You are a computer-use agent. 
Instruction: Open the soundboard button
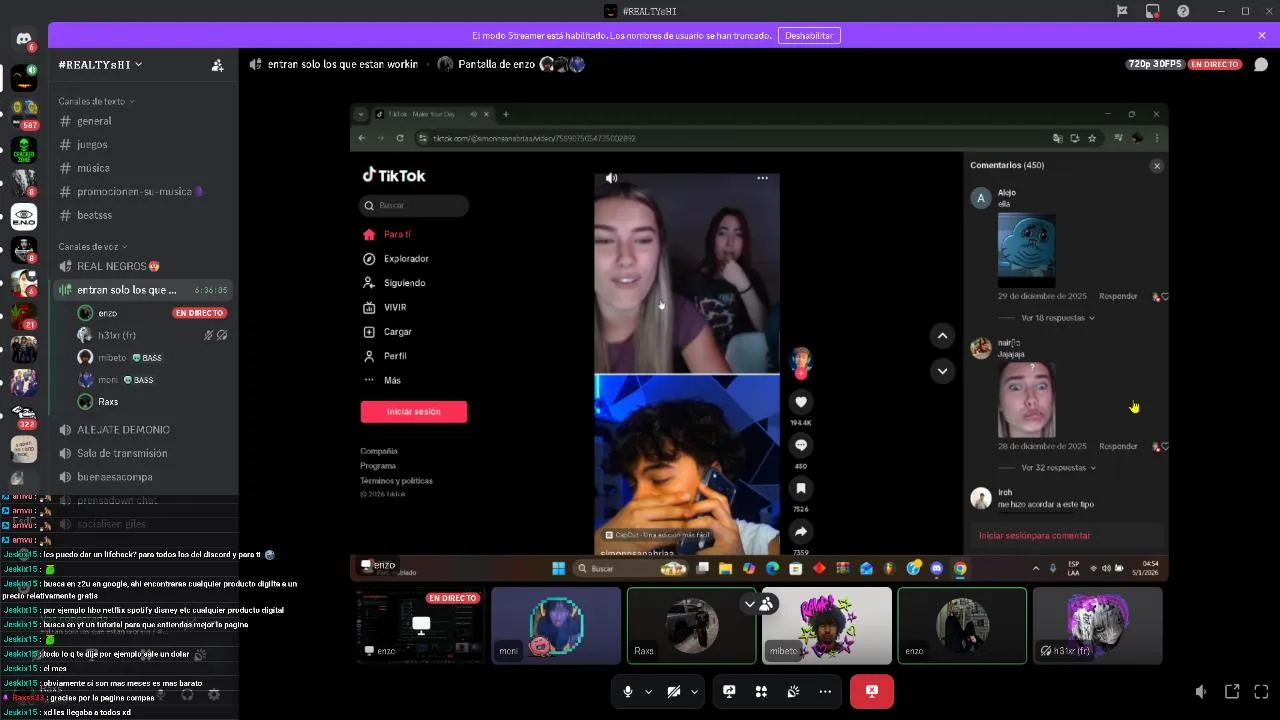coord(793,691)
